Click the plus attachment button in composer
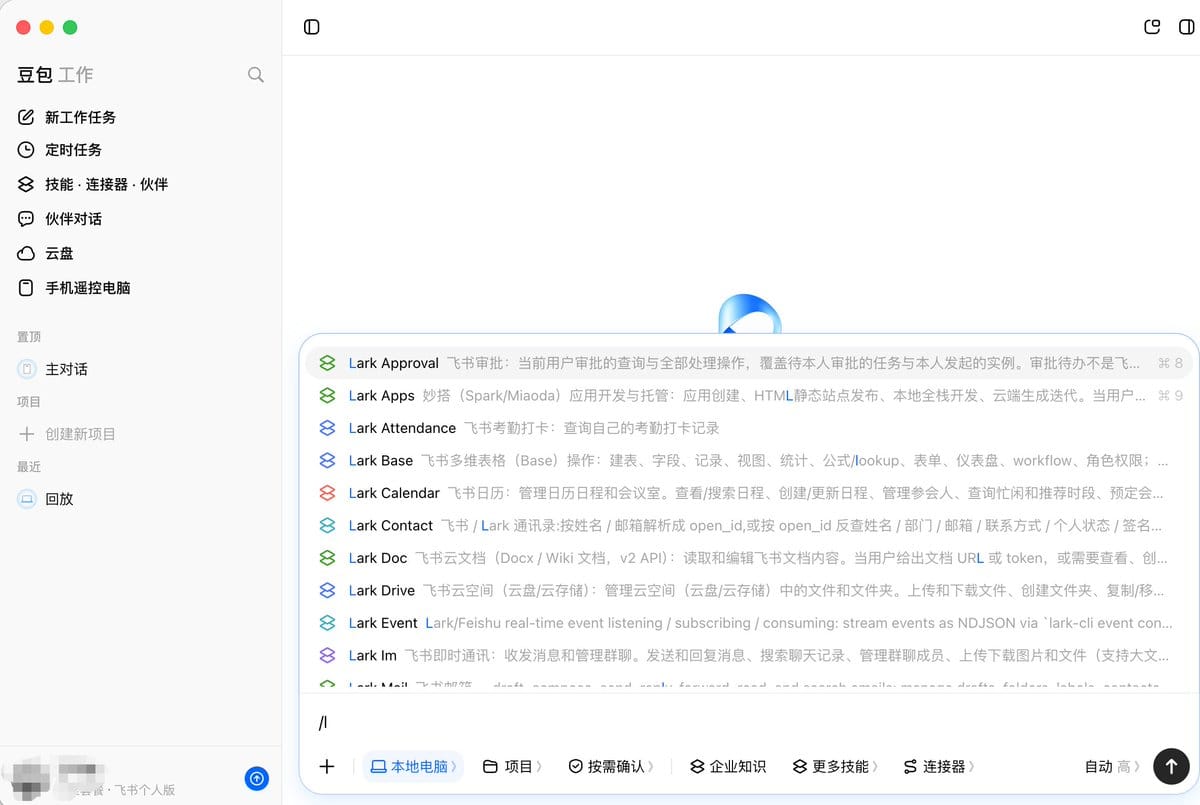 pos(327,766)
